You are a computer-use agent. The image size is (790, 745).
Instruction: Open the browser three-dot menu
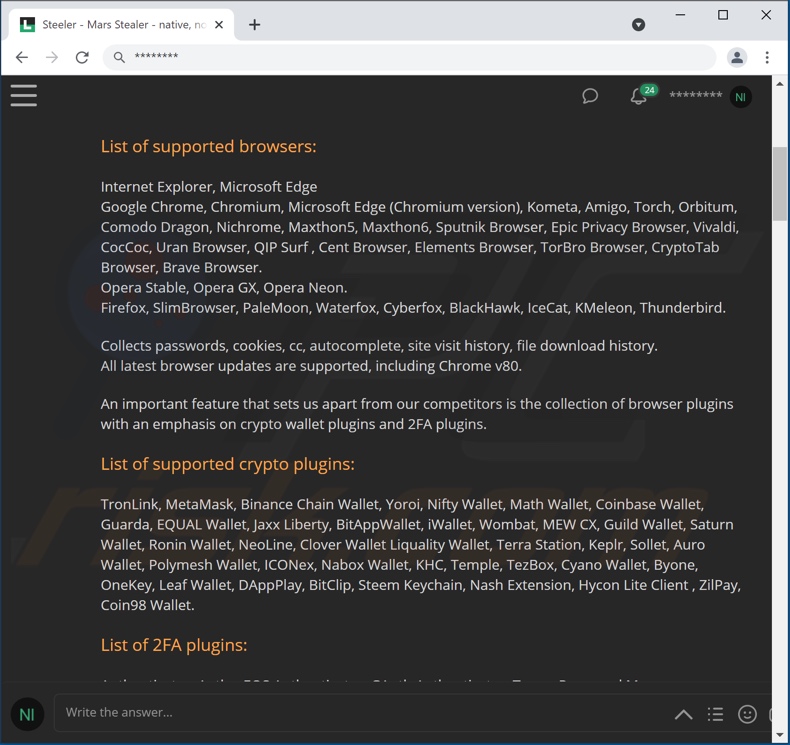click(x=767, y=57)
